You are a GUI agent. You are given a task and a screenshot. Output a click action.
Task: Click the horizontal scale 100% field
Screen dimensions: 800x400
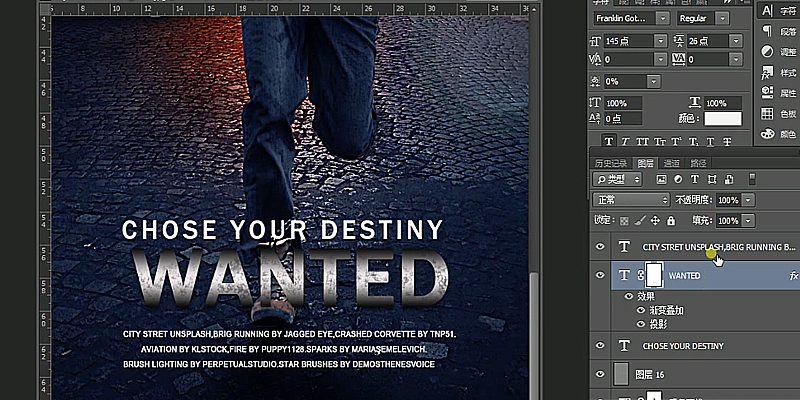pos(723,103)
